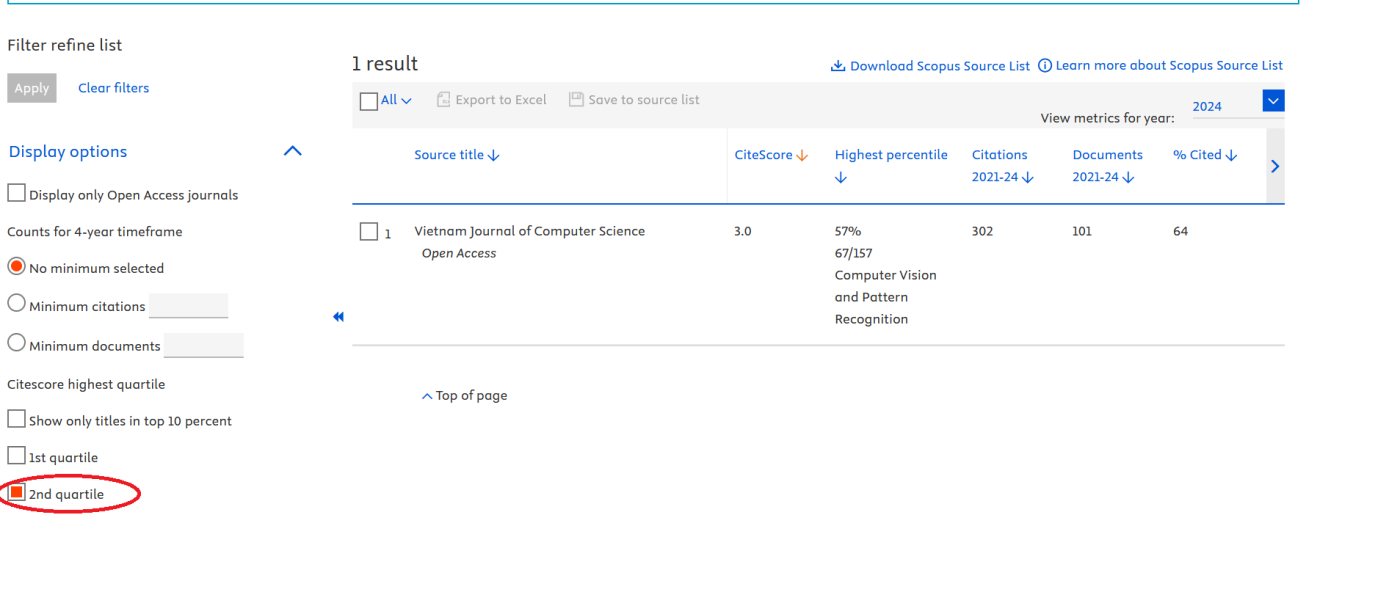Click the Export to Excel icon

pos(444,100)
